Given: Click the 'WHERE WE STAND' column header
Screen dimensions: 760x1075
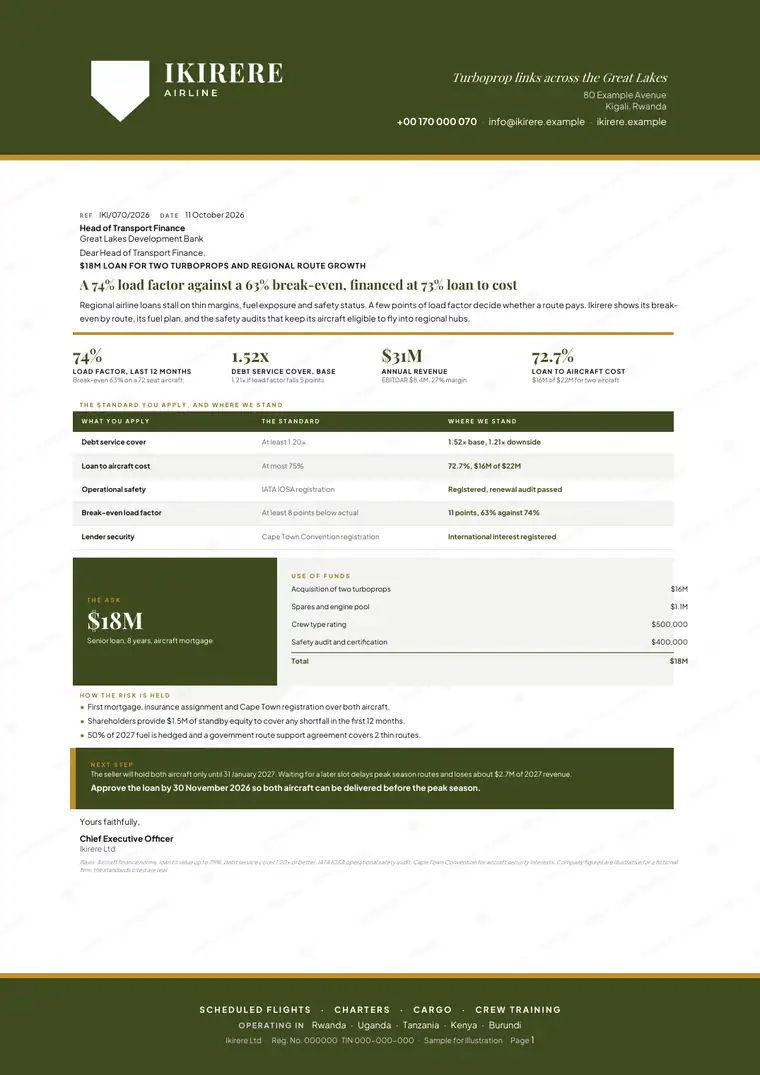Looking at the screenshot, I should [x=482, y=421].
